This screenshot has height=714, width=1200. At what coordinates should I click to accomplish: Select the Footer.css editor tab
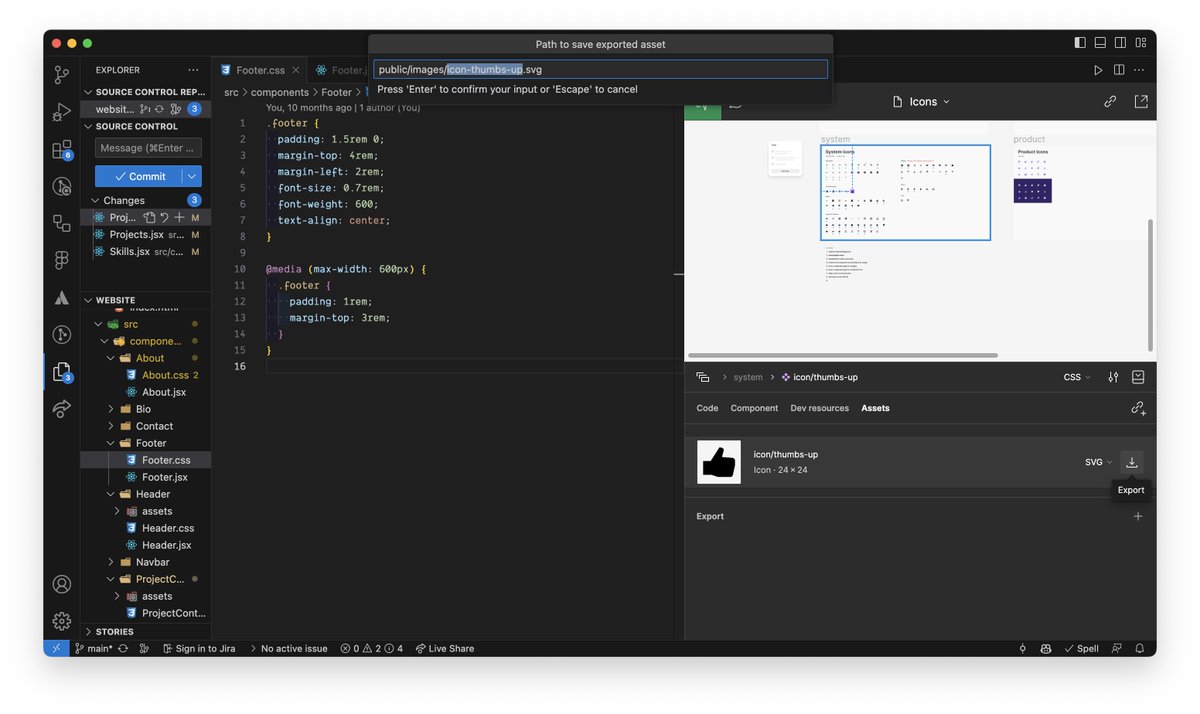pyautogui.click(x=259, y=70)
